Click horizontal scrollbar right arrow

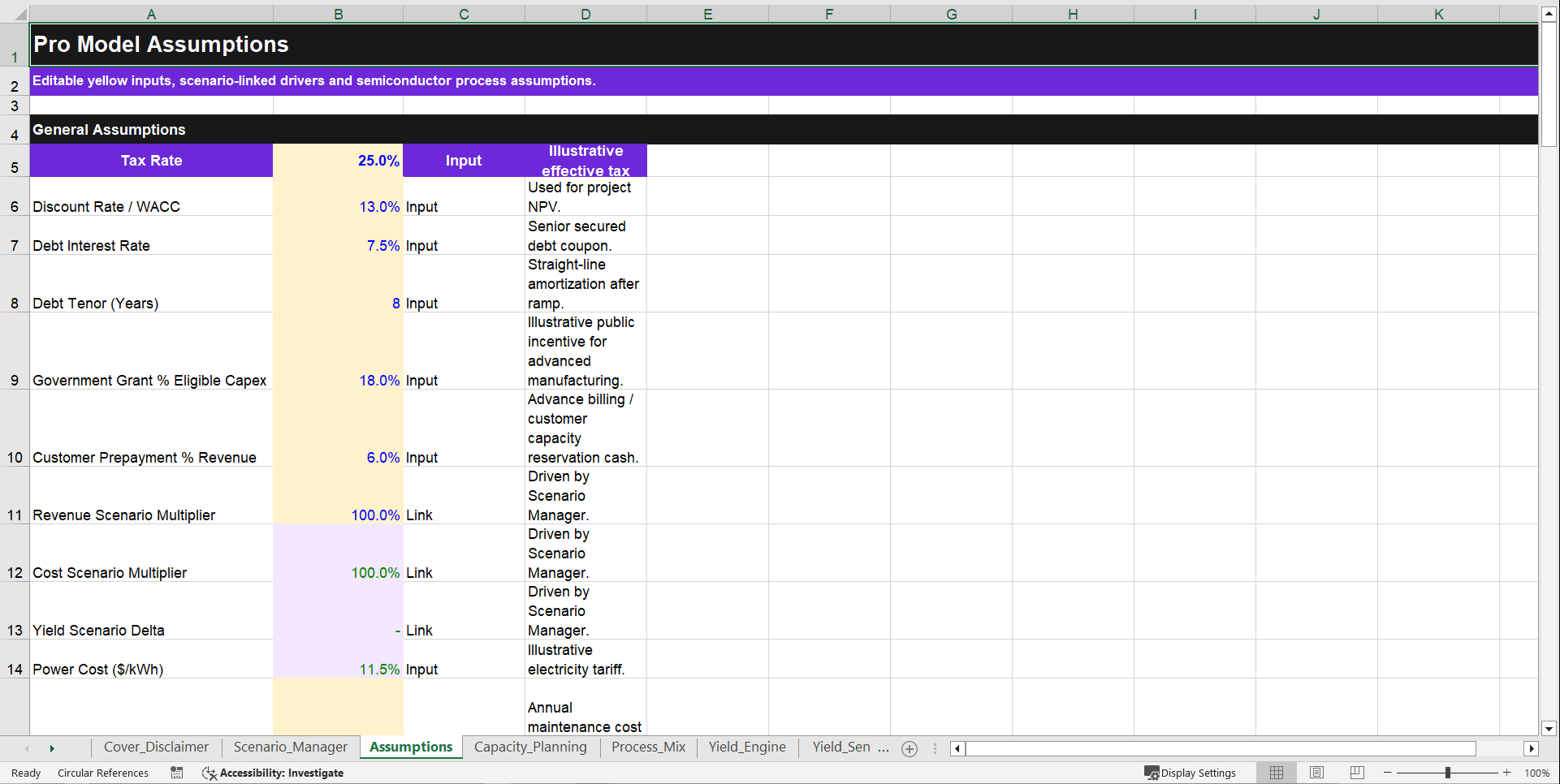1532,748
